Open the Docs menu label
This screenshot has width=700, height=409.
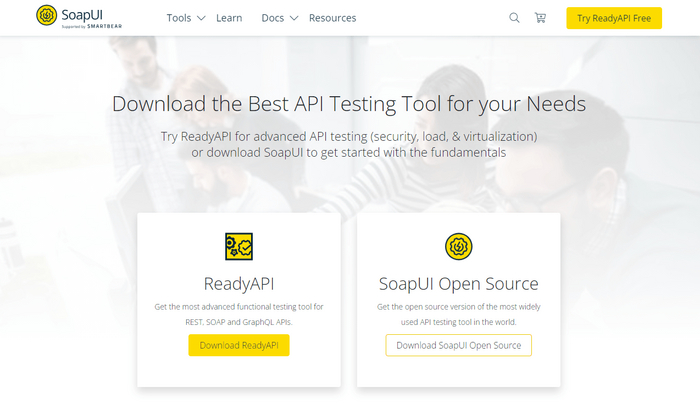[272, 18]
